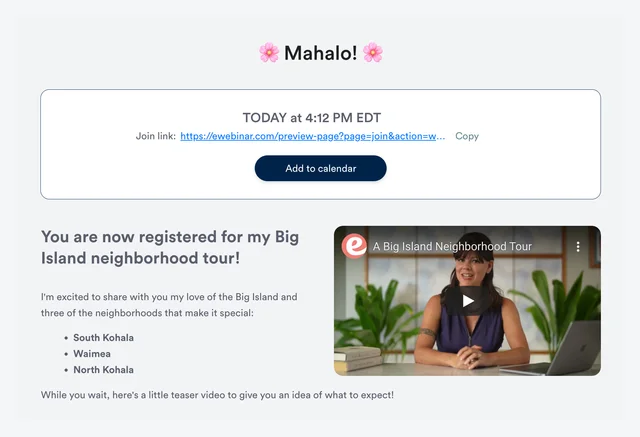Screen dimensions: 640x437
Task: Click the 'TODAY at 4:12 PM EDT' time
Action: [x=312, y=118]
